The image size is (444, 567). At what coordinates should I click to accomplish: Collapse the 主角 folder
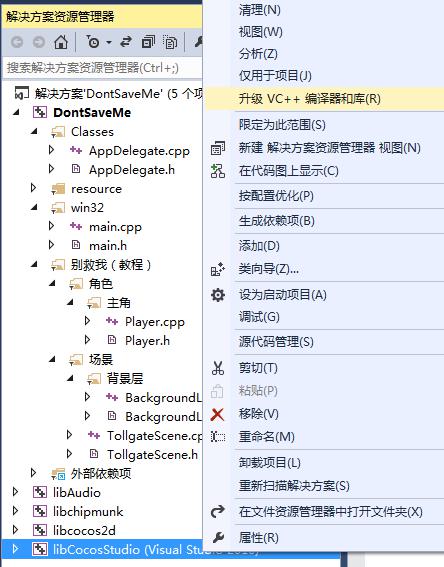click(x=71, y=302)
